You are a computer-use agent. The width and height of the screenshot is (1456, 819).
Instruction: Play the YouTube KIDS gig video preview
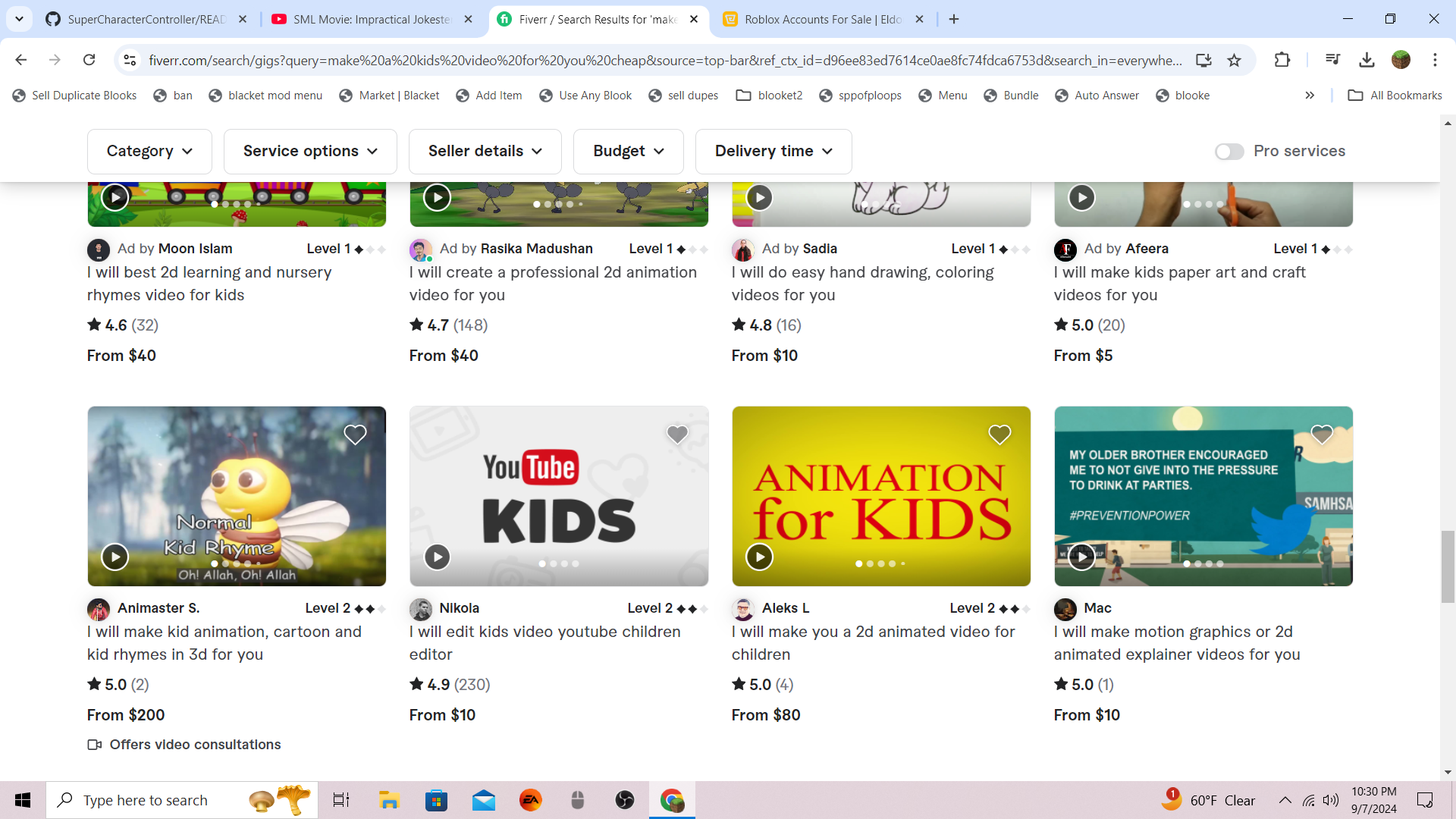tap(437, 557)
